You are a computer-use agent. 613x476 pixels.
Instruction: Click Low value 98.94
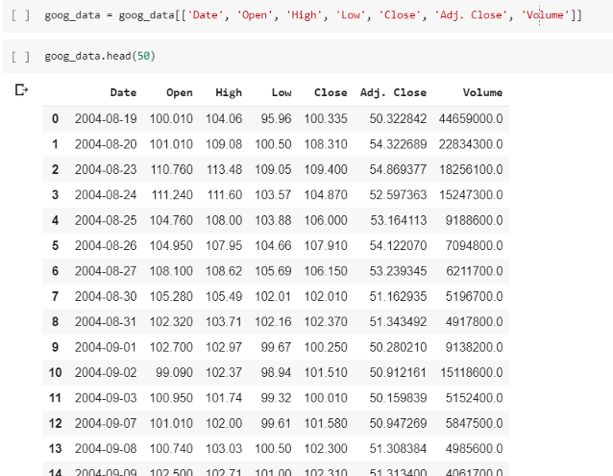point(276,372)
